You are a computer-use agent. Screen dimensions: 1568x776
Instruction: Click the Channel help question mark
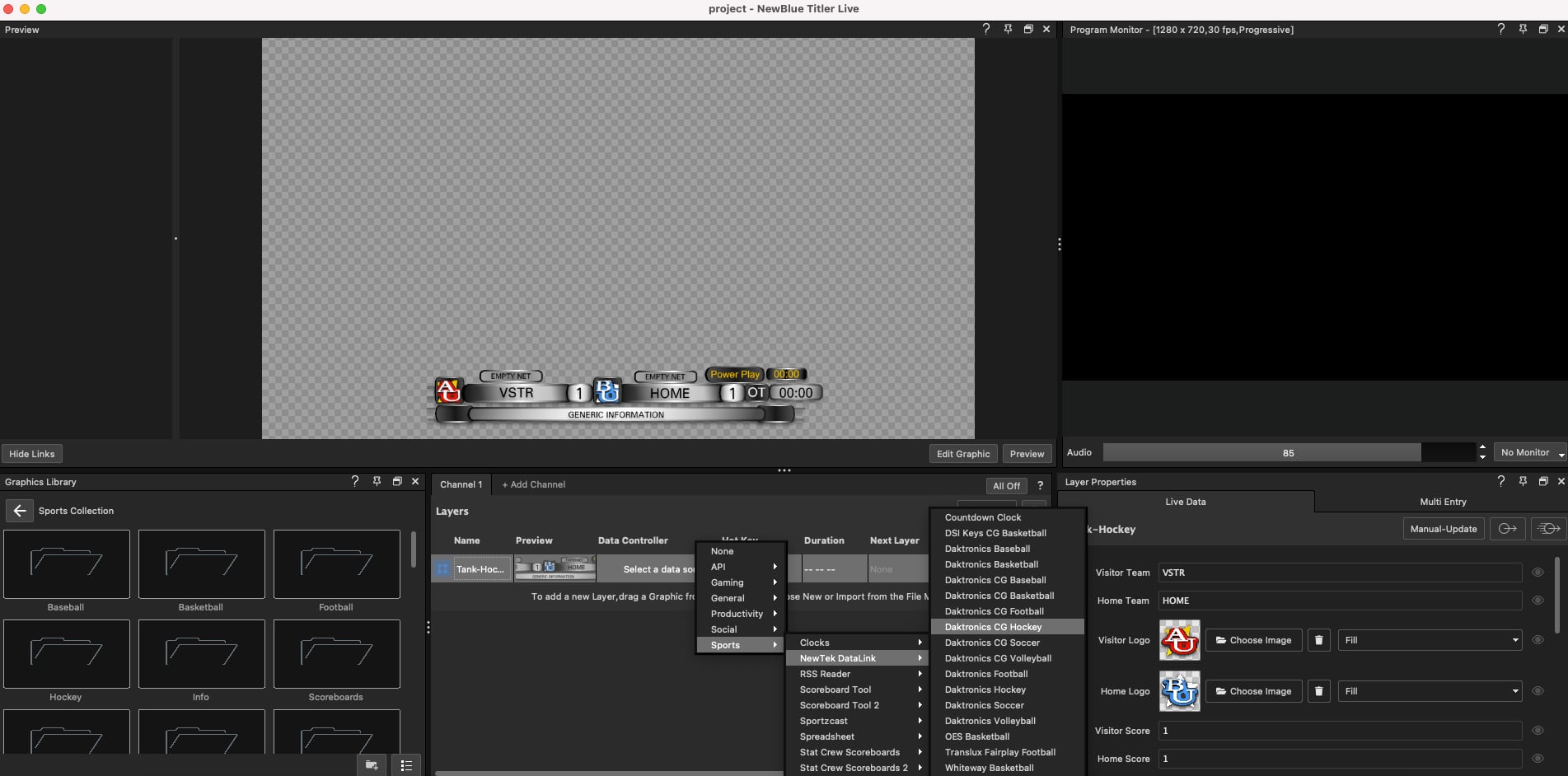(1041, 485)
